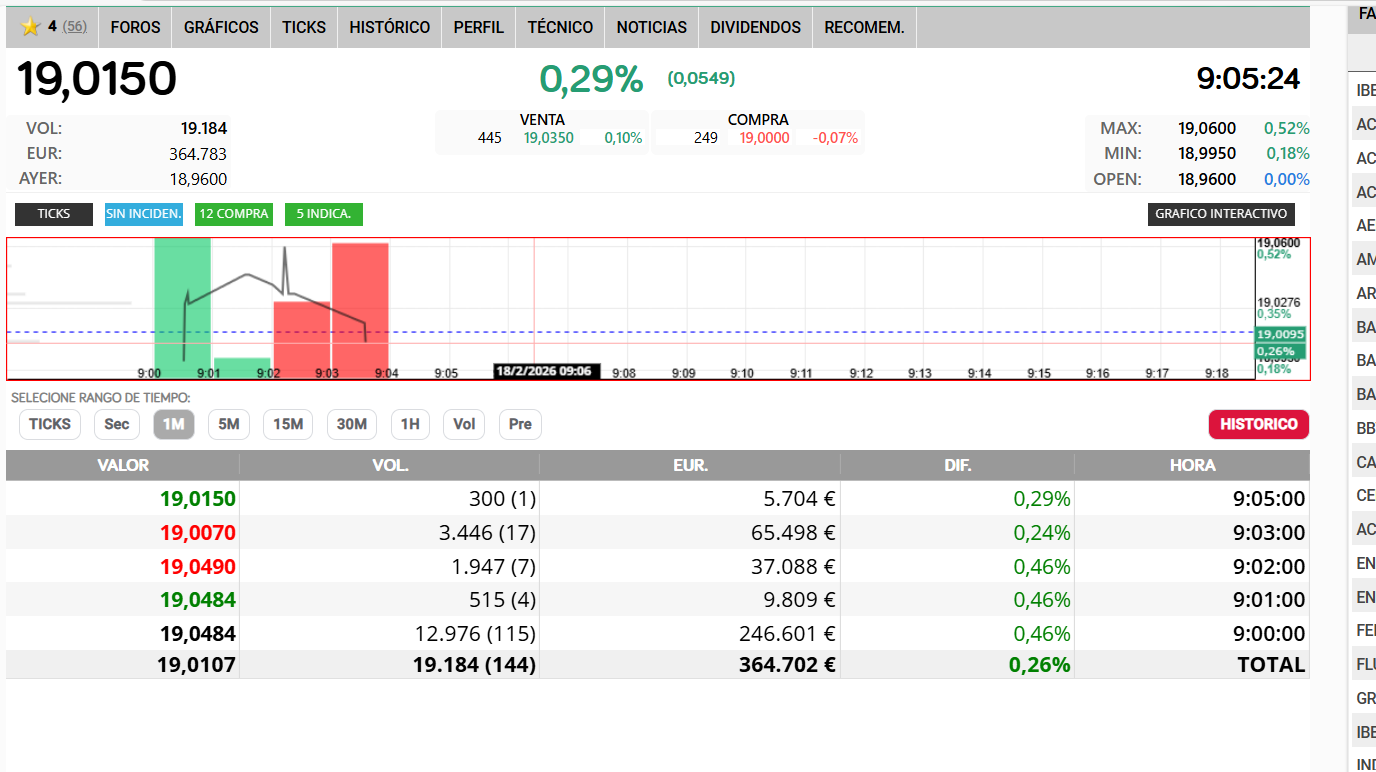Click the black TICKS label button
The image size is (1376, 772).
click(54, 214)
